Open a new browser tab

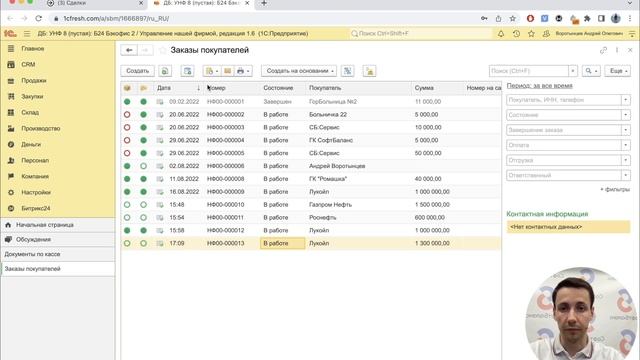click(x=264, y=3)
